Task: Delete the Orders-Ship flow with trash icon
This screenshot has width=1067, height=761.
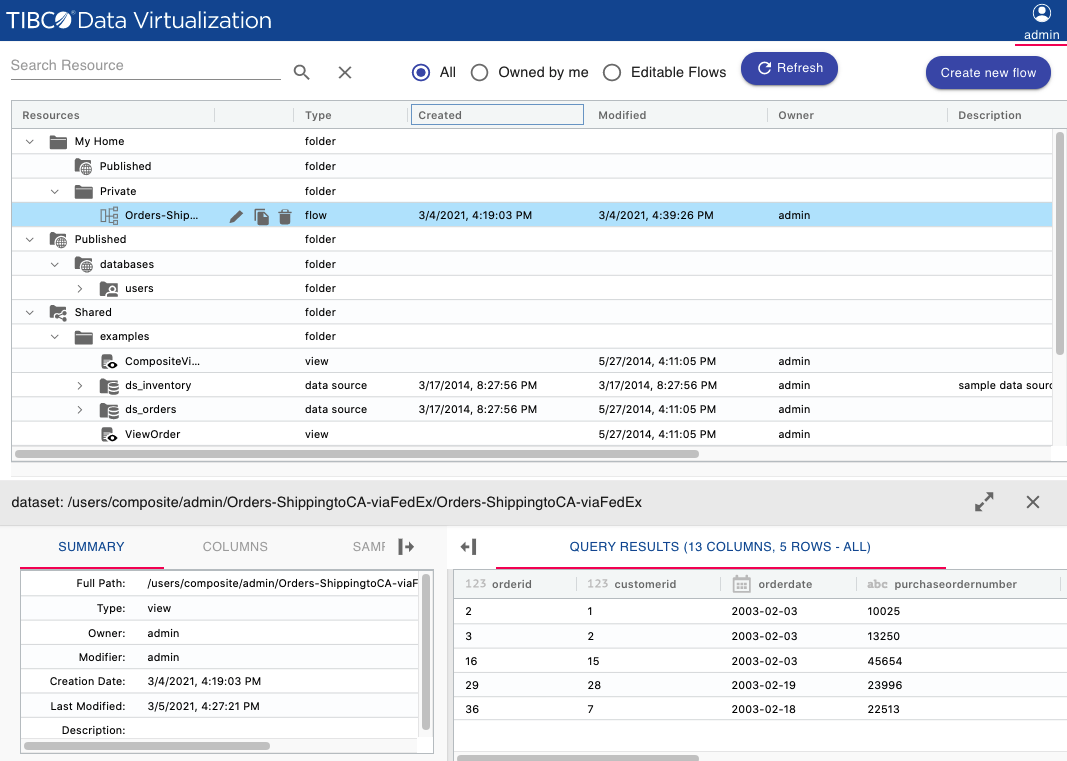Action: tap(285, 216)
